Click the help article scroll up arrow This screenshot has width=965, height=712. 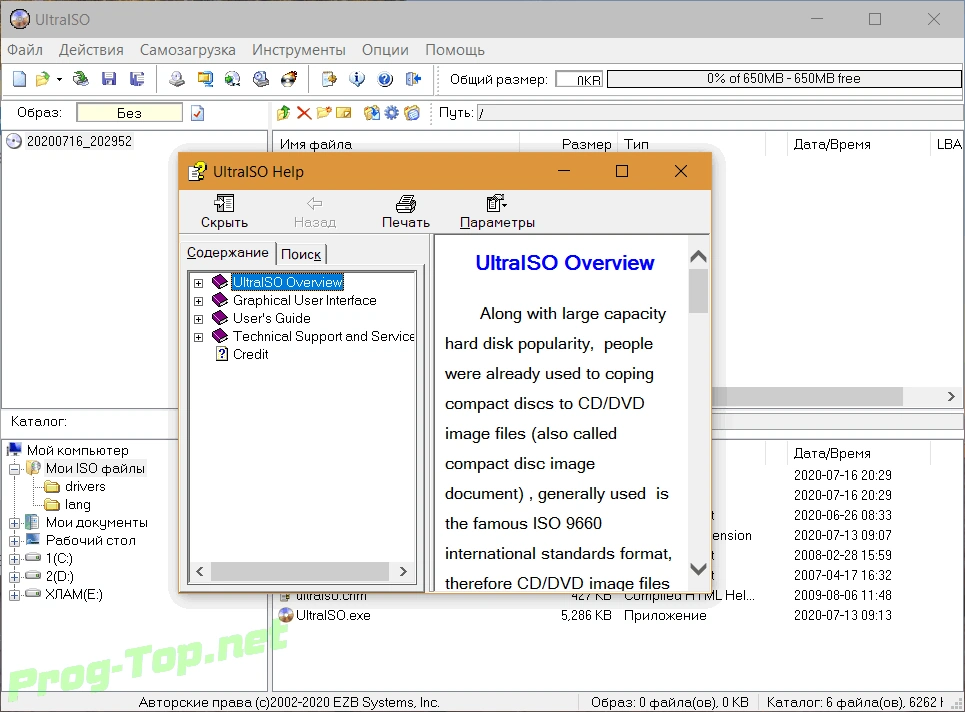point(698,257)
